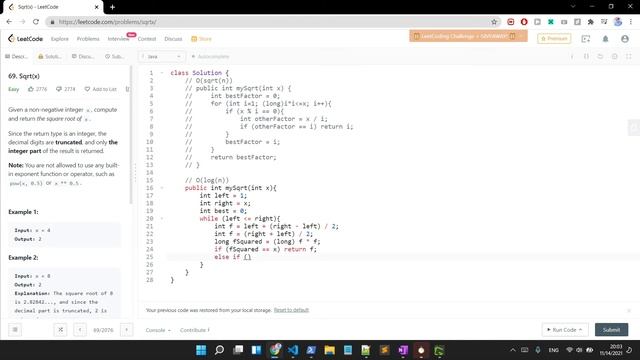The height and width of the screenshot is (360, 640).
Task: Open a new browser tab
Action: pos(112,7)
